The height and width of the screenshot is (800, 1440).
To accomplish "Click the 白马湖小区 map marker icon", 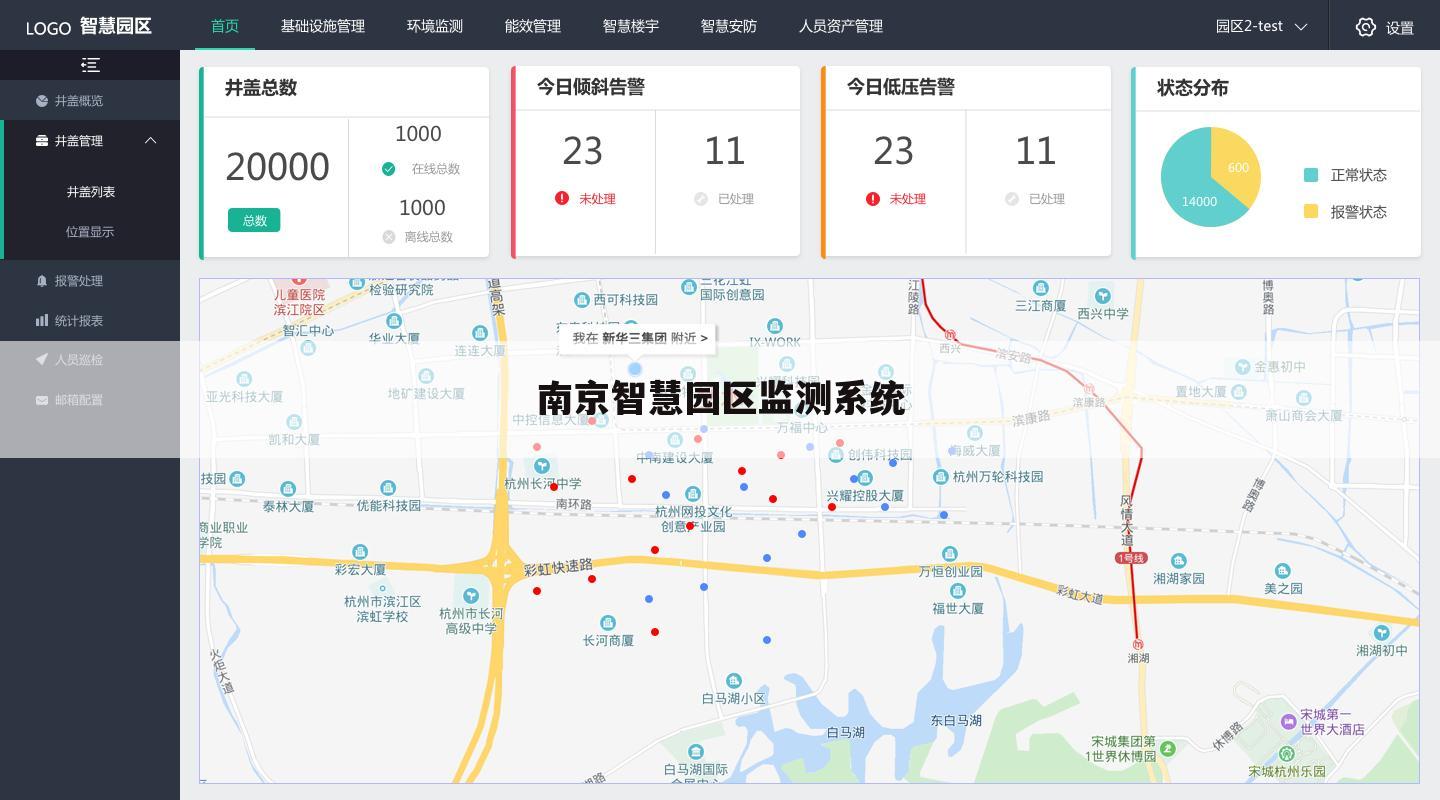I will (x=733, y=681).
